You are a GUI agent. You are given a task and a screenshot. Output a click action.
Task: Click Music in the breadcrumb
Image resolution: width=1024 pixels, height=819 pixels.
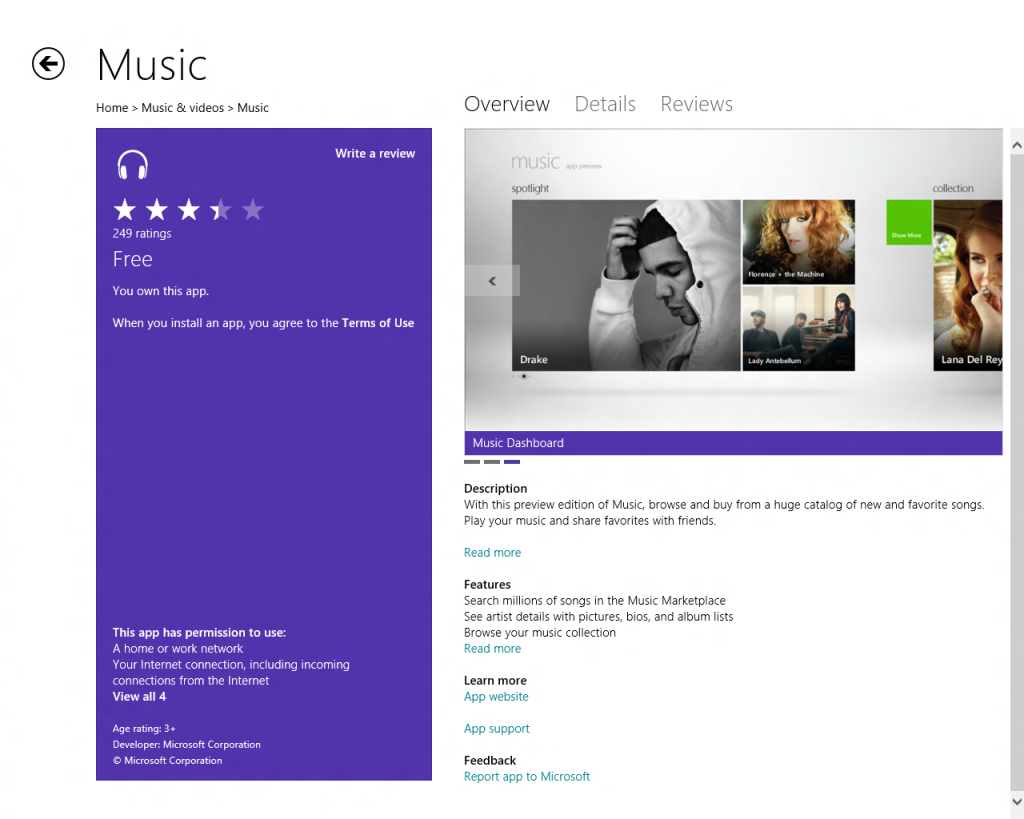point(253,108)
